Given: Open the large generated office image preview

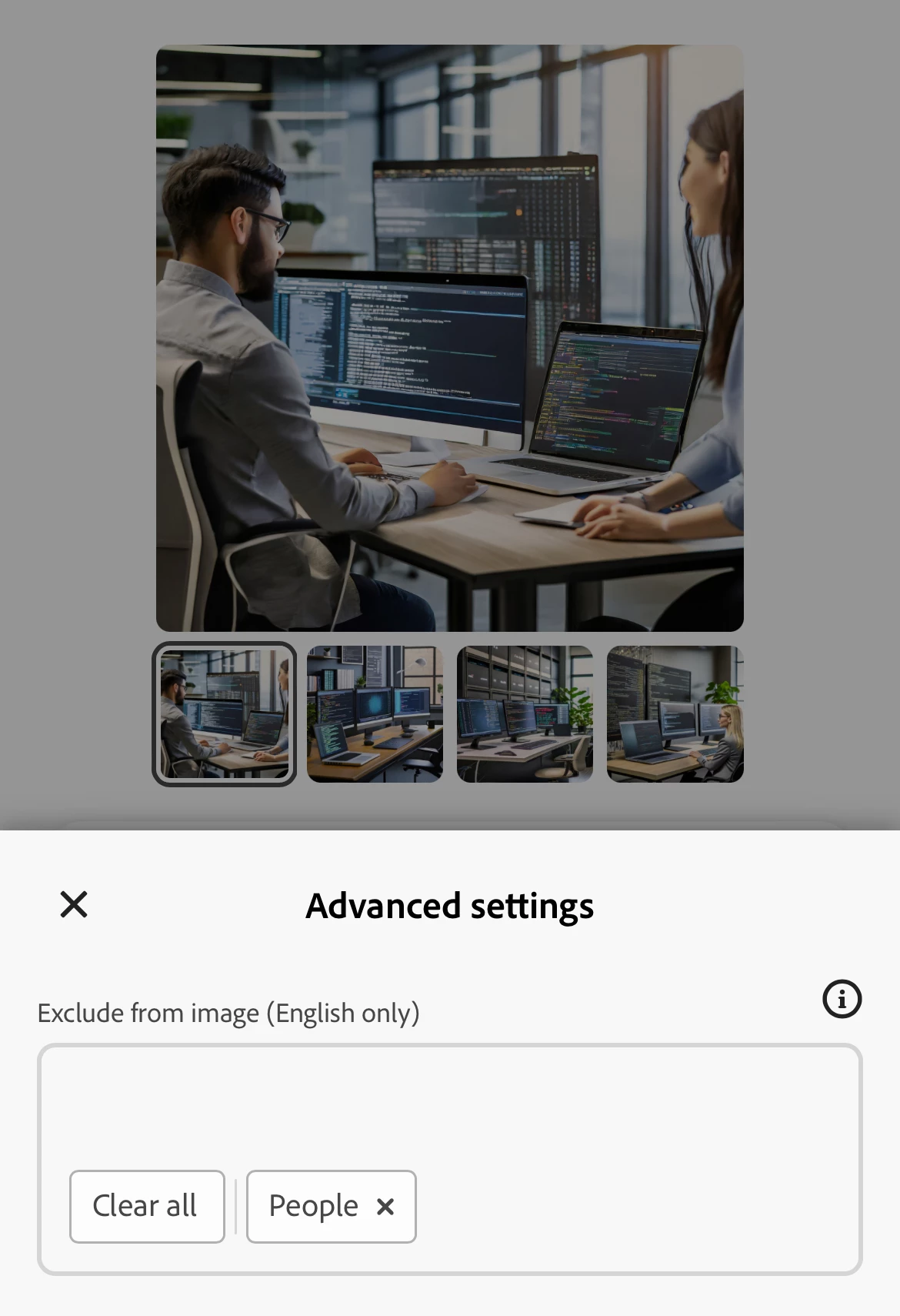Looking at the screenshot, I should click(450, 338).
